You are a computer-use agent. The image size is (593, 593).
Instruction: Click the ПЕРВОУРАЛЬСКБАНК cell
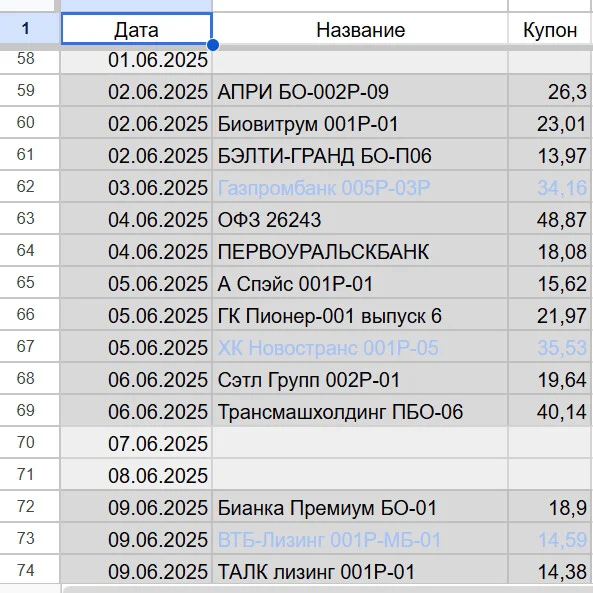point(360,251)
